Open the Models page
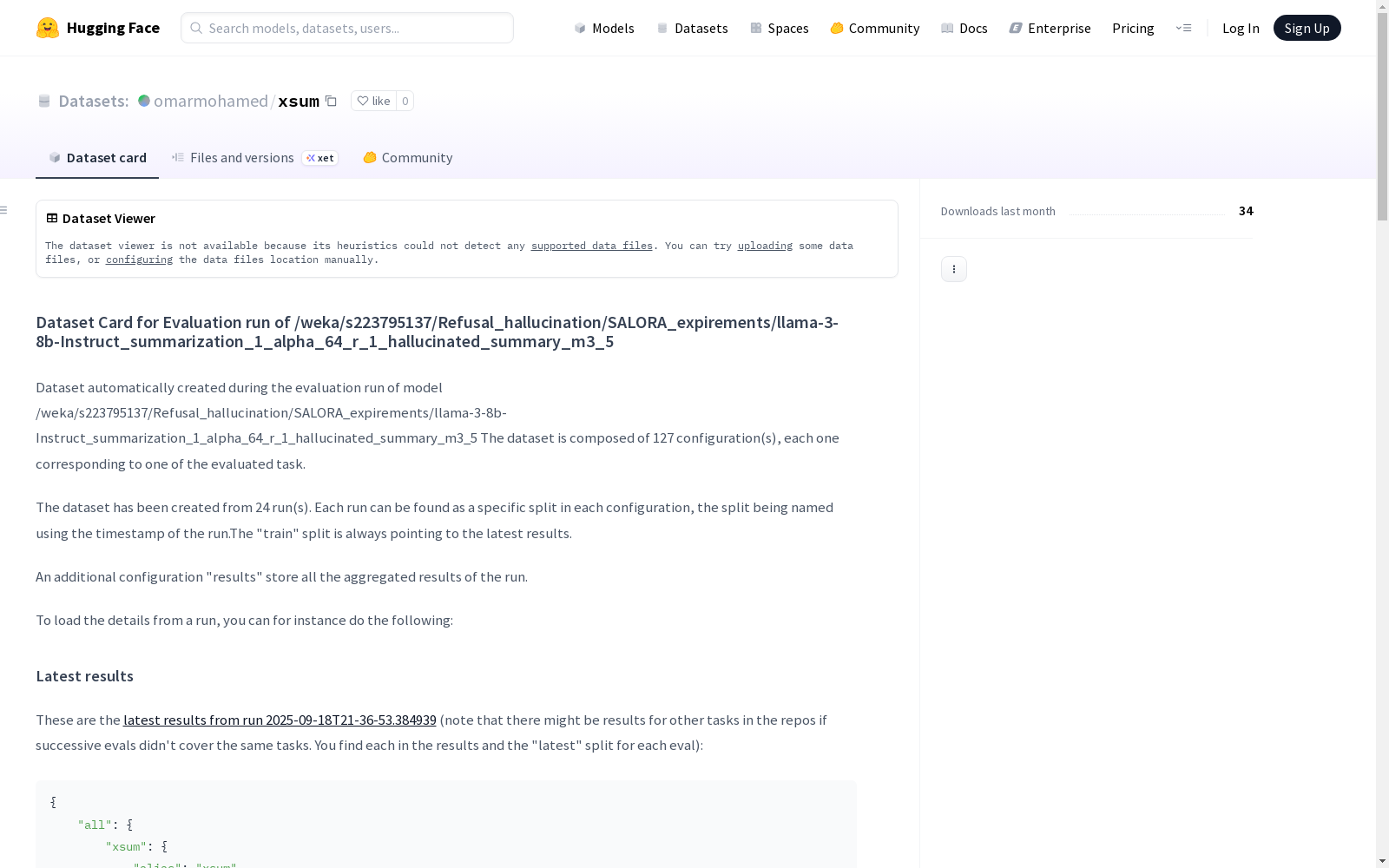 604,28
